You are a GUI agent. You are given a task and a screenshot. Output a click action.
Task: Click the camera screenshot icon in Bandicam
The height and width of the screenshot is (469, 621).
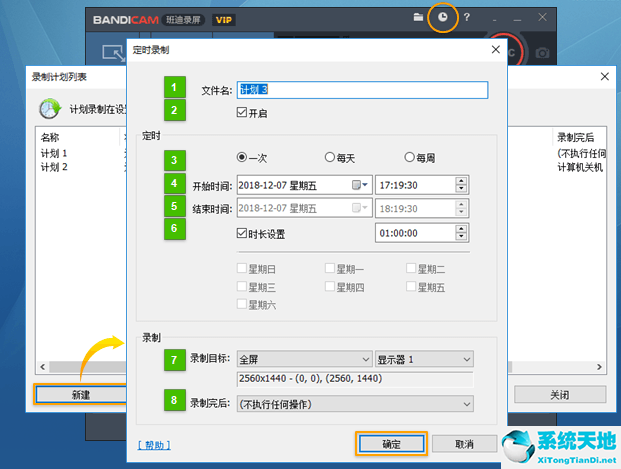542,53
